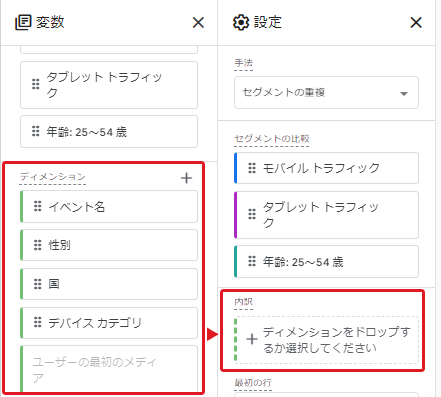This screenshot has height=397, width=441.
Task: Click the セグメントの比較 label
Action: (x=272, y=138)
